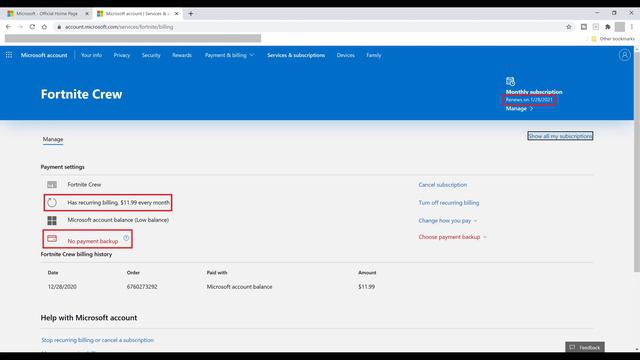The width and height of the screenshot is (640, 360).
Task: Open Stop recurring billing or cancel help link
Action: [x=98, y=340]
